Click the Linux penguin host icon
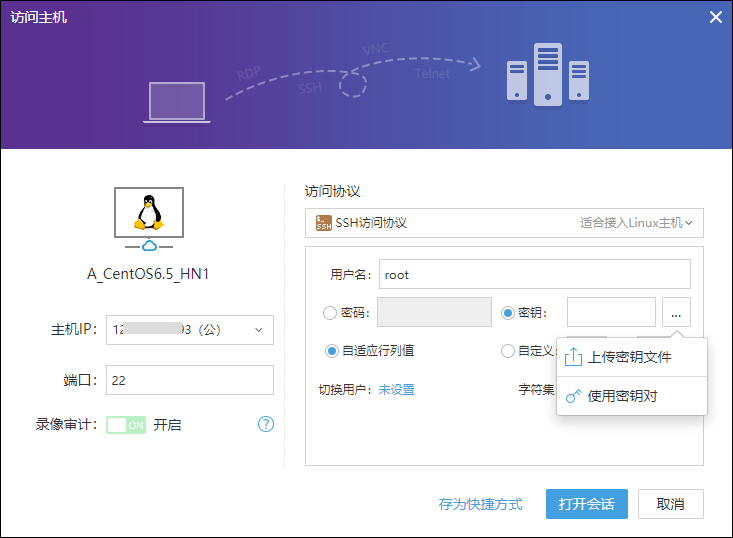This screenshot has height=538, width=733. (149, 213)
